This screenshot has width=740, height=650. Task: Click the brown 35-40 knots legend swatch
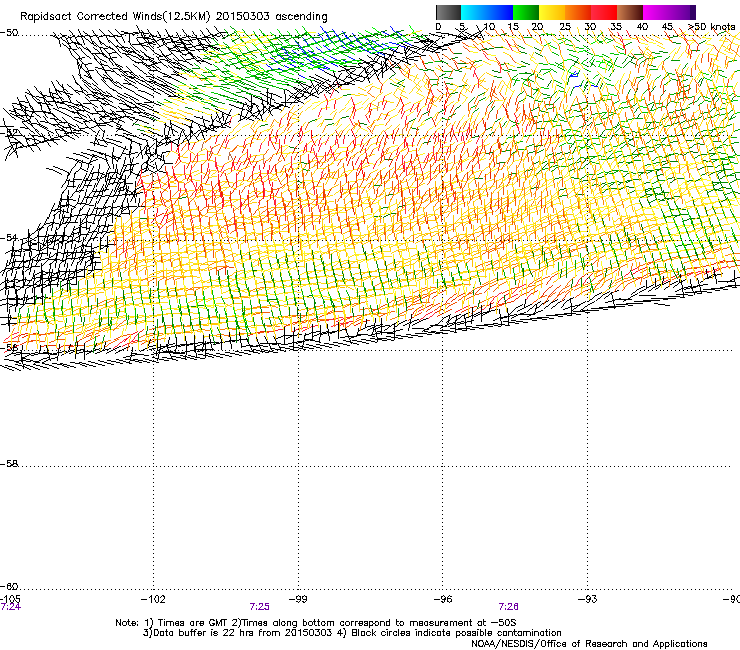pyautogui.click(x=630, y=12)
